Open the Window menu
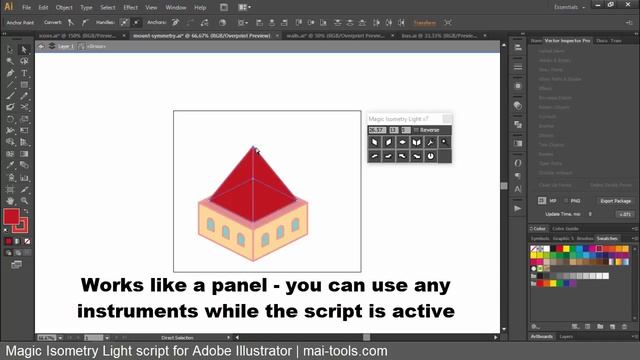 click(x=176, y=7)
